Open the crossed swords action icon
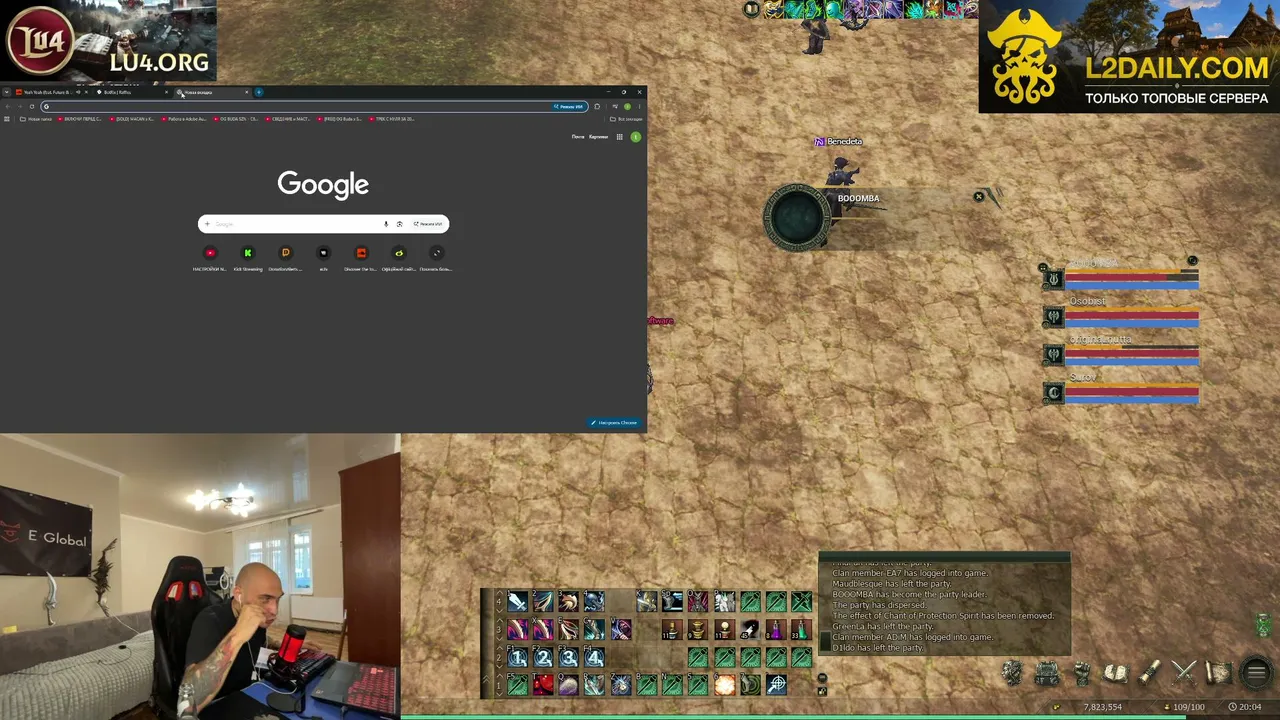 pos(1184,673)
